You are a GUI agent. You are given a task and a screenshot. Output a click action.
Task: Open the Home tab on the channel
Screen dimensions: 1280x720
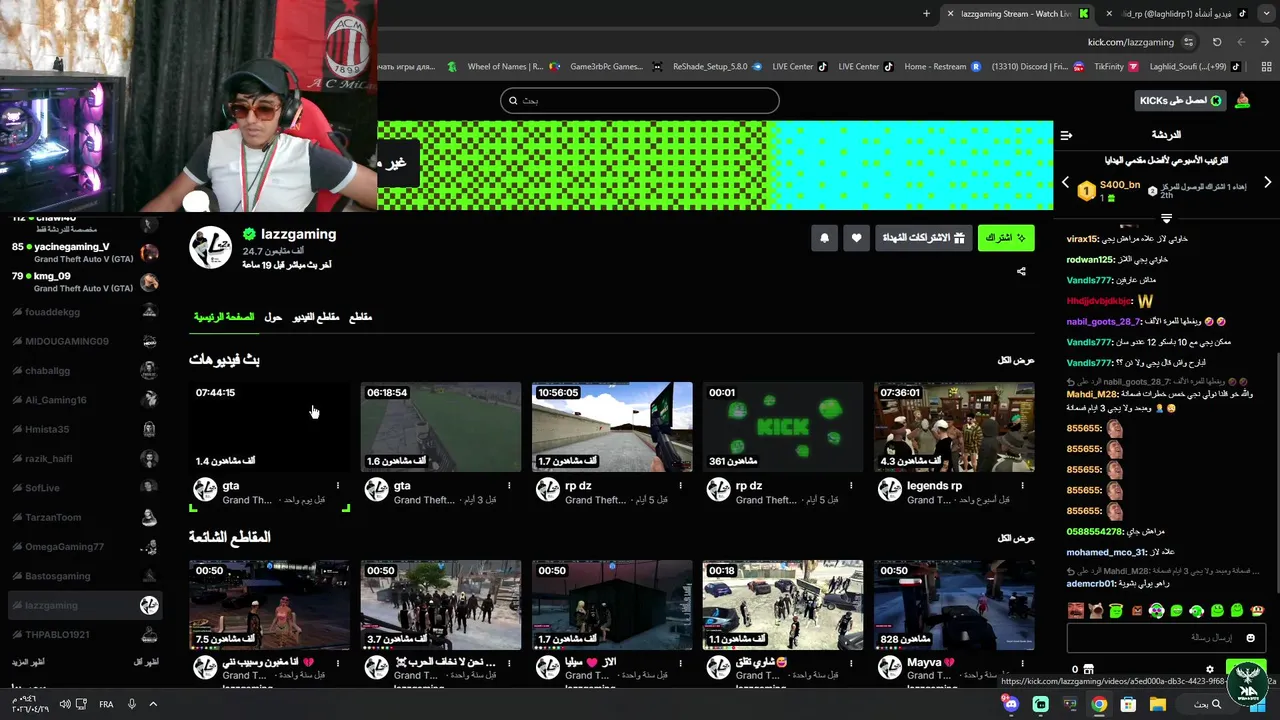click(224, 317)
